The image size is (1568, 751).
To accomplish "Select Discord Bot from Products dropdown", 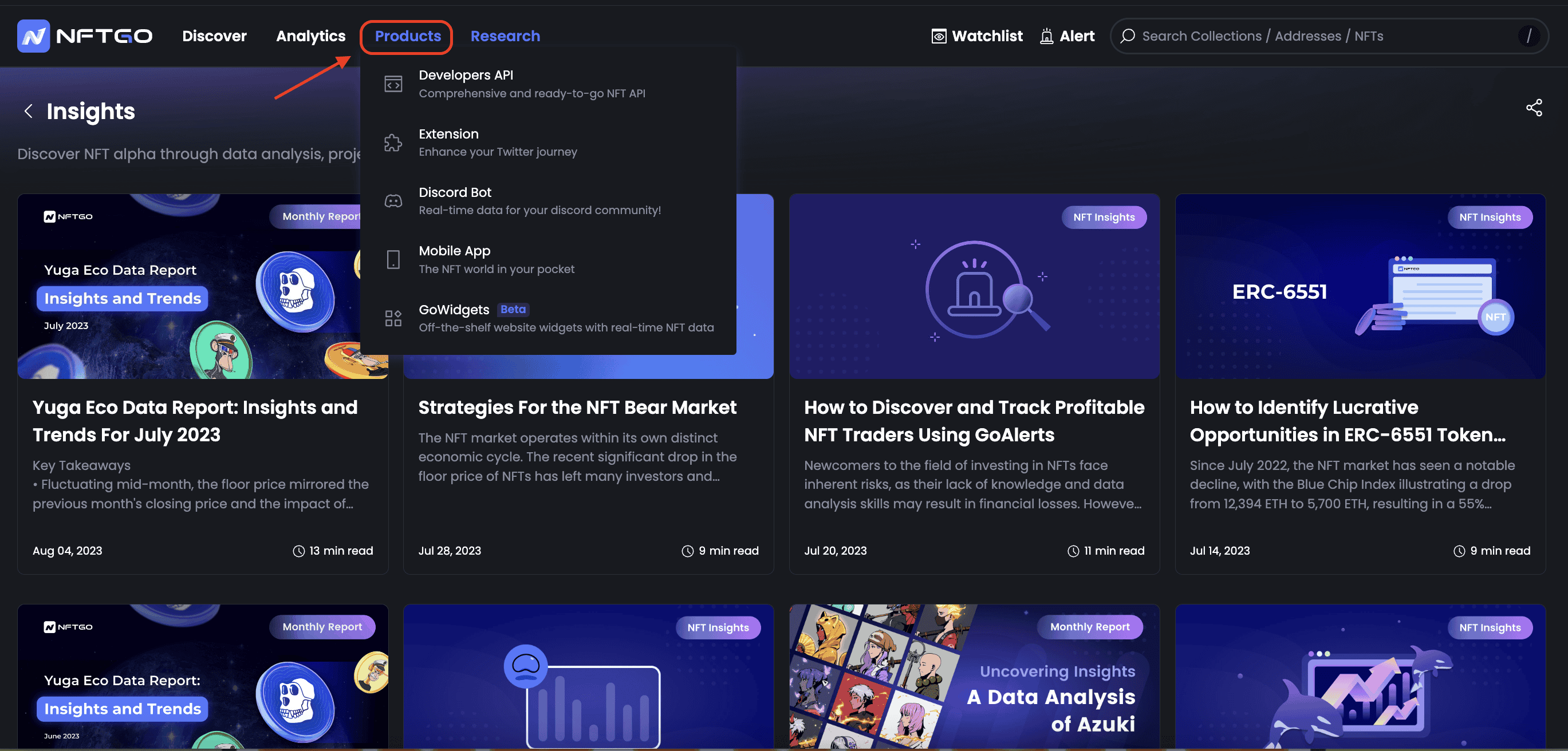I will [548, 201].
